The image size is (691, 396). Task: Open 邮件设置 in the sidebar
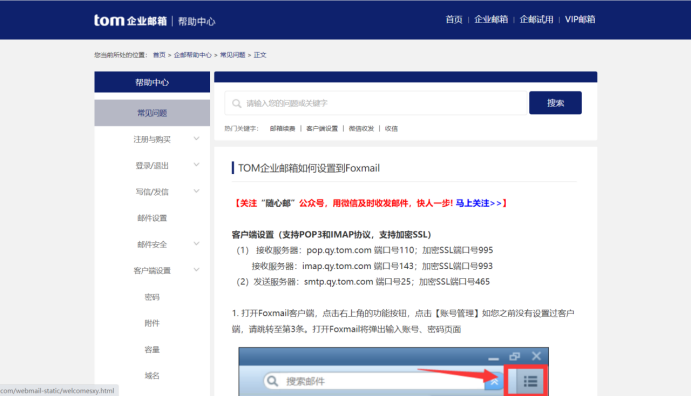coord(152,218)
